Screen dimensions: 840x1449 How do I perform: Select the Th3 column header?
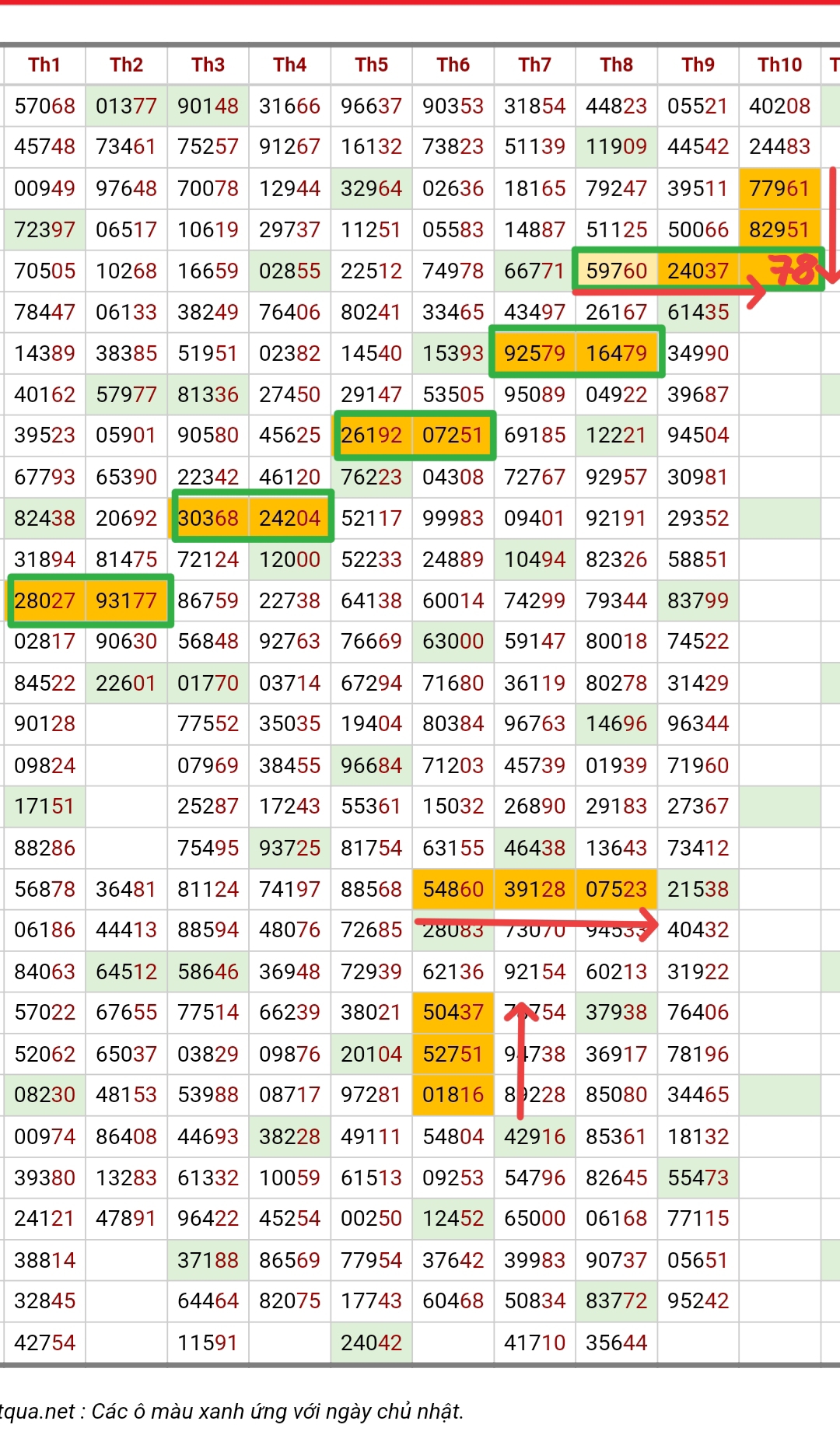(x=208, y=65)
